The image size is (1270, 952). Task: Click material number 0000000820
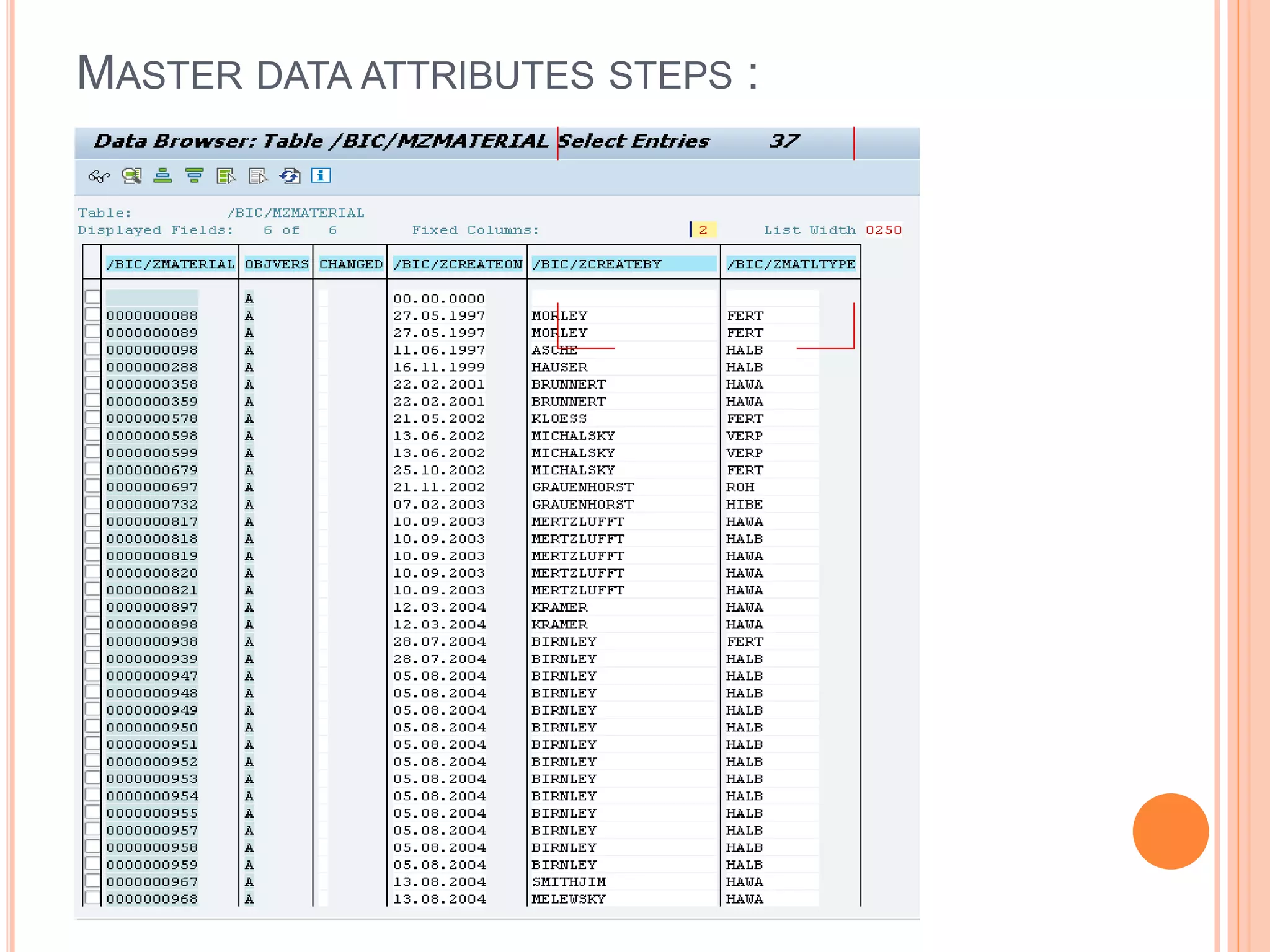[152, 573]
